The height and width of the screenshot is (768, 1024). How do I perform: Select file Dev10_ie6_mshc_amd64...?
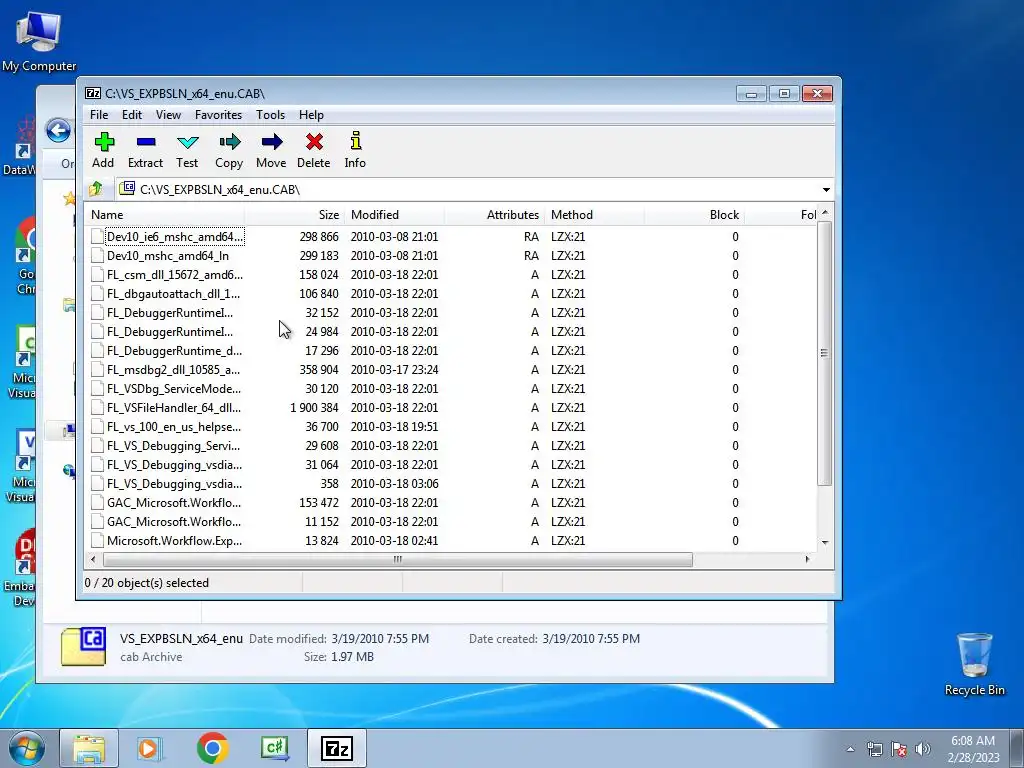point(174,236)
